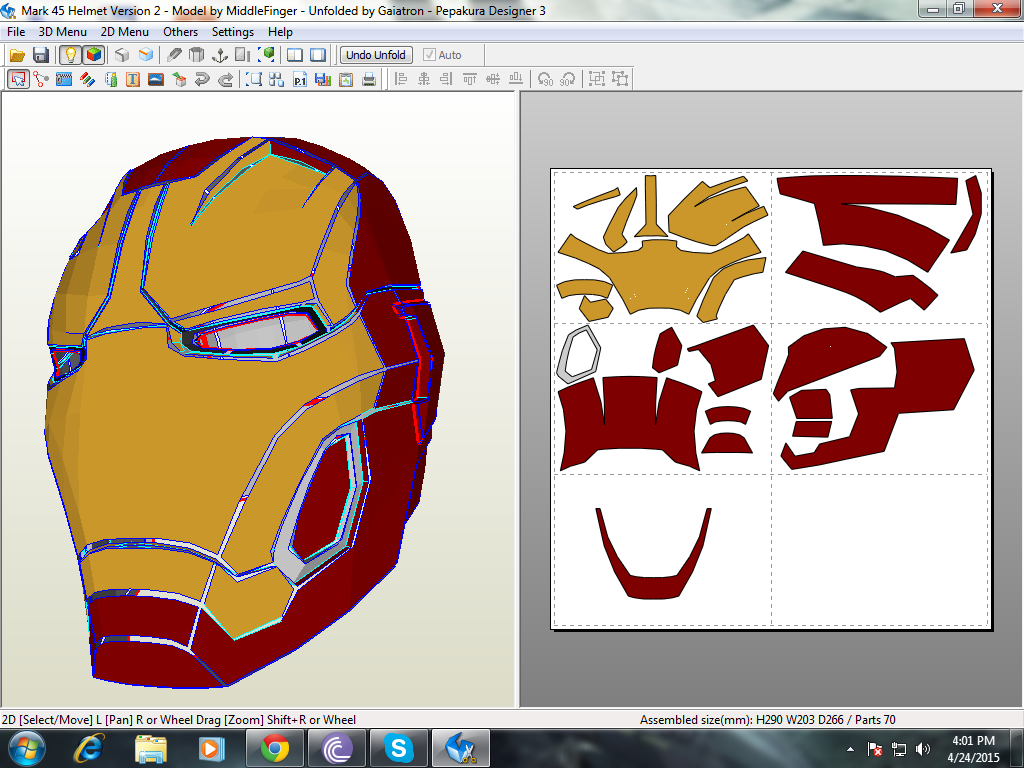The image size is (1024, 768).
Task: Open a file with the folder icon
Action: (17, 56)
